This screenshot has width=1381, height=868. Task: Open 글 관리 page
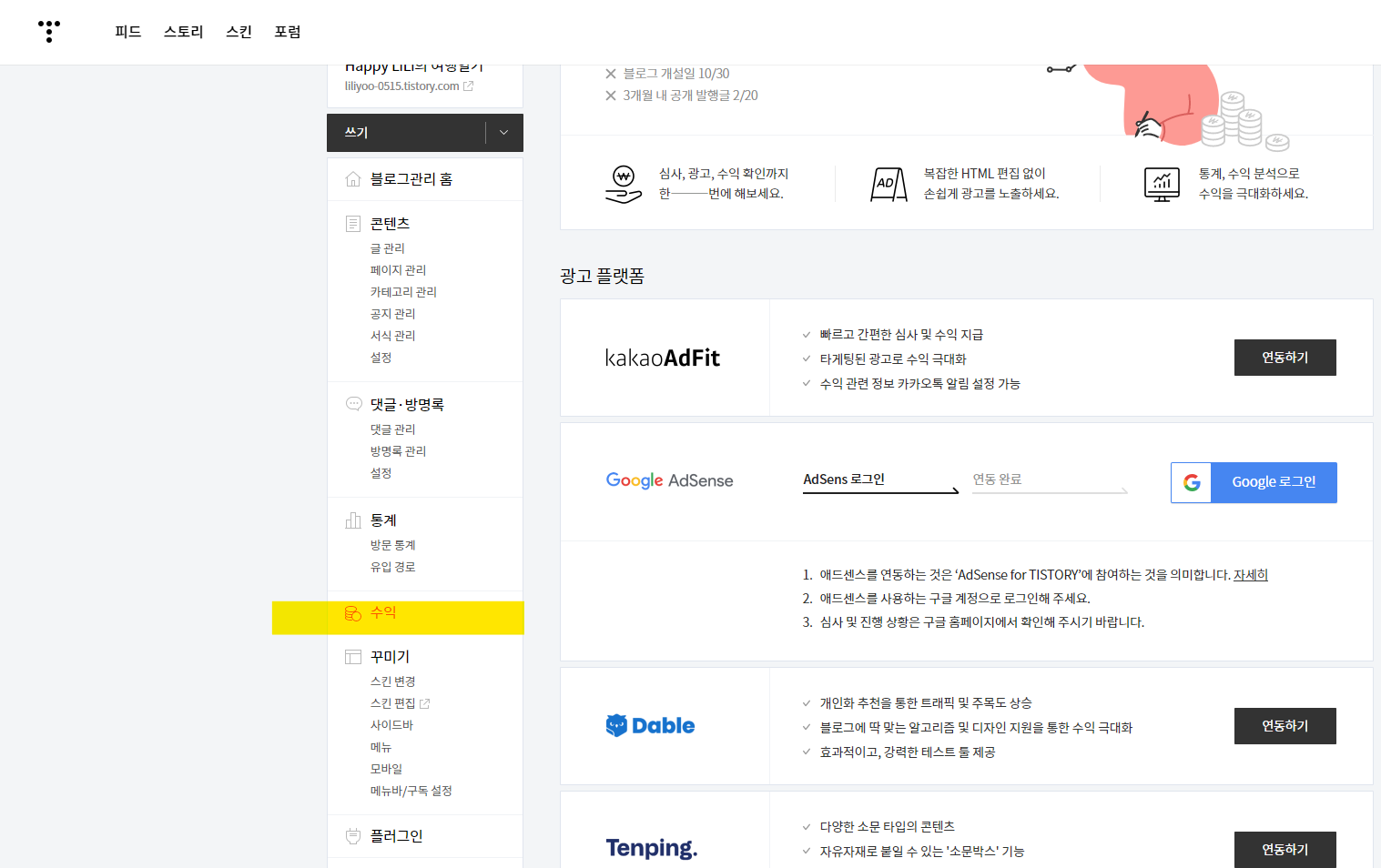point(388,248)
